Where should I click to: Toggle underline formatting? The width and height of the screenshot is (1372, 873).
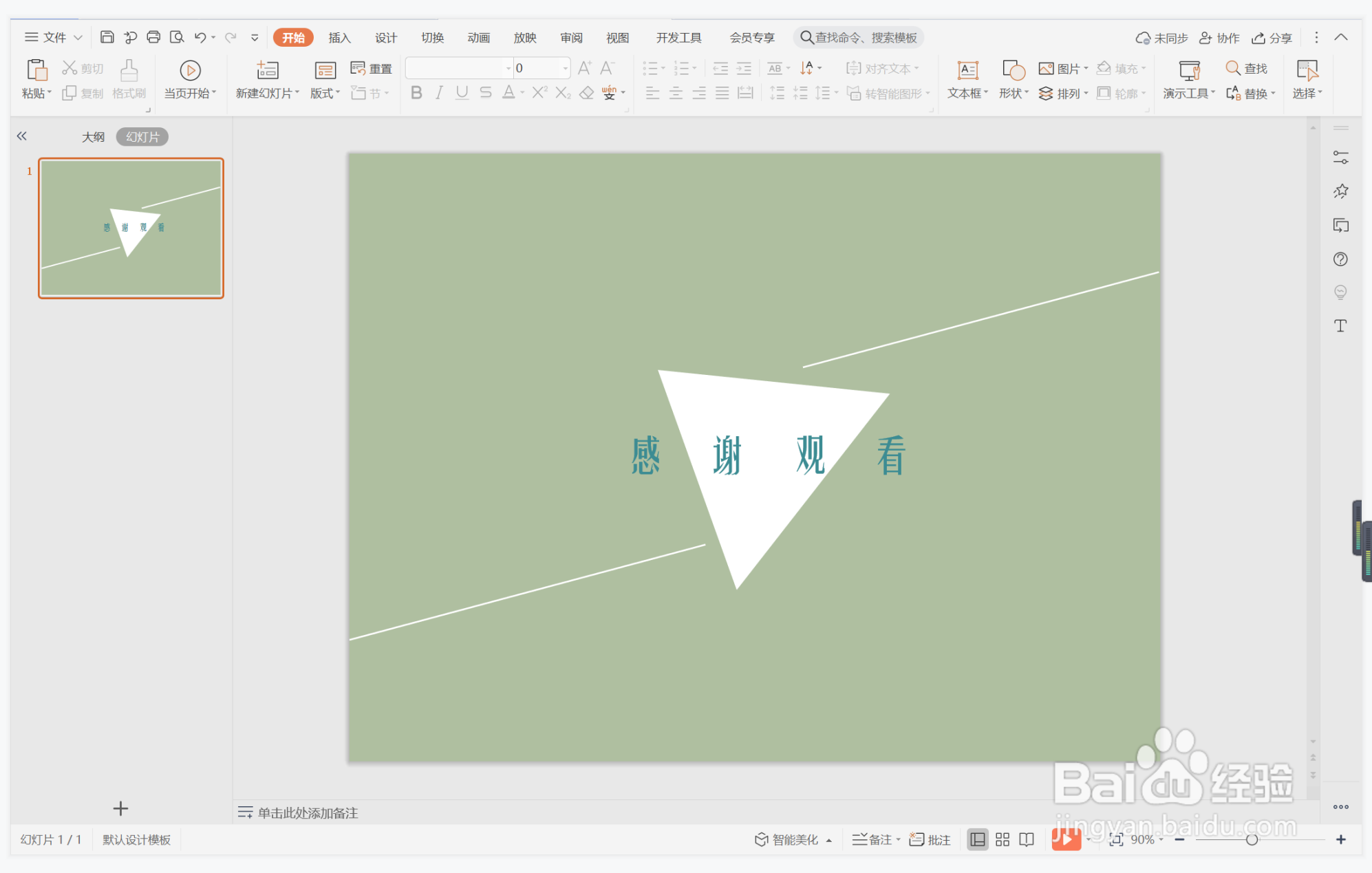point(462,93)
